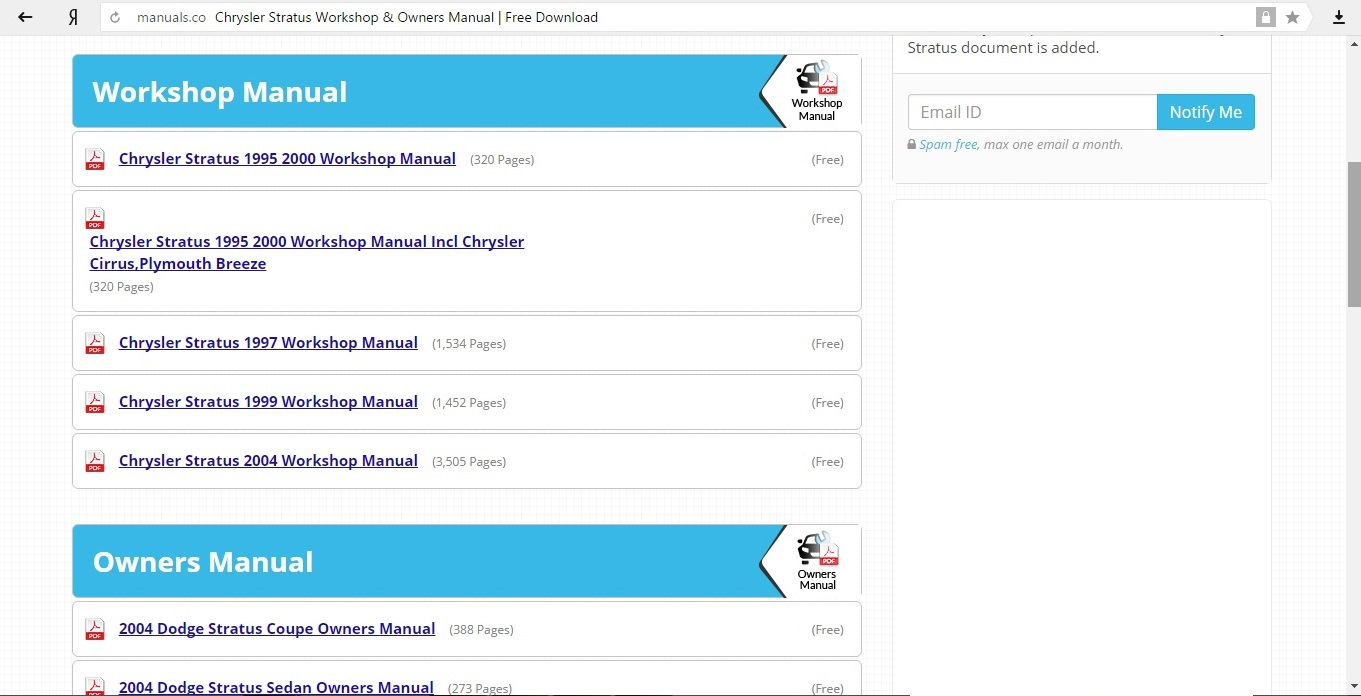The height and width of the screenshot is (696, 1361).
Task: Open the browser downloads arrow icon
Action: [x=1339, y=17]
